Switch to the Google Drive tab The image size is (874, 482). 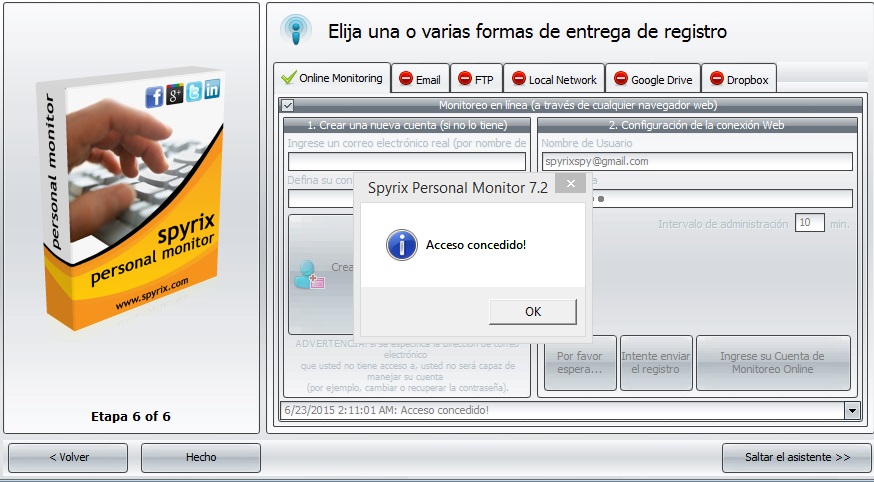(653, 79)
